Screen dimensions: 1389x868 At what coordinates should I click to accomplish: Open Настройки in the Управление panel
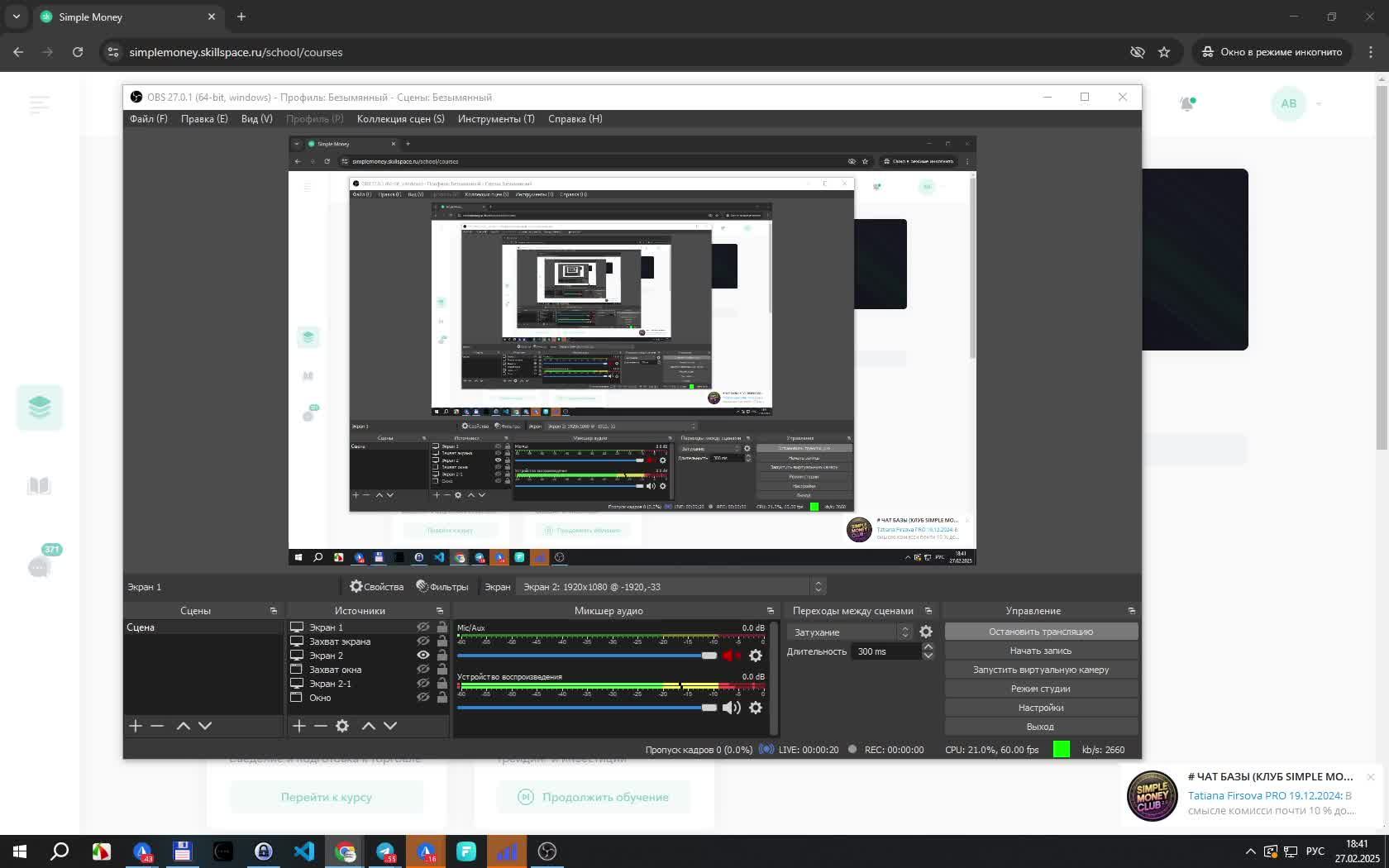point(1041,708)
